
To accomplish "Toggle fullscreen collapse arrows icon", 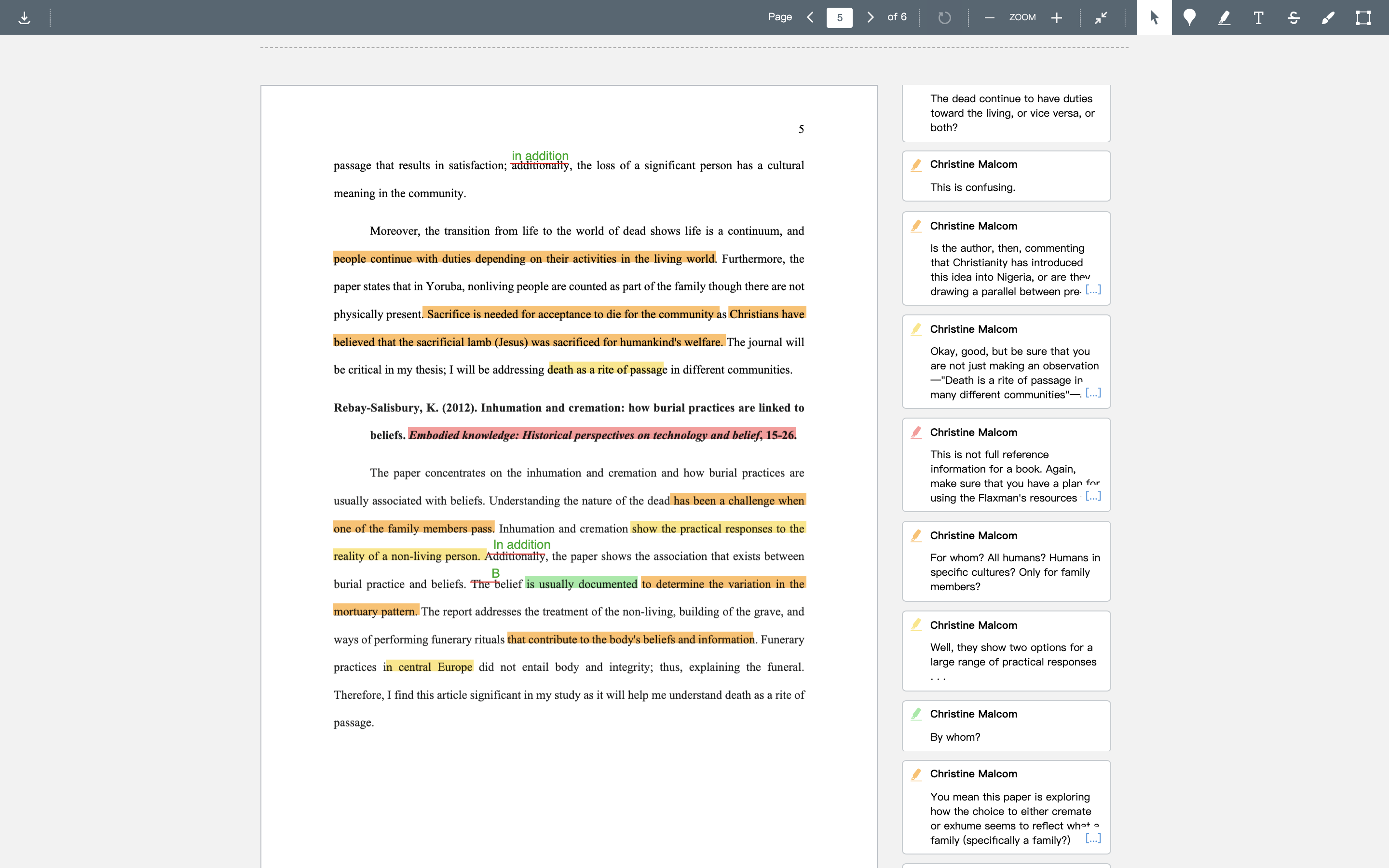I will 1101,17.
